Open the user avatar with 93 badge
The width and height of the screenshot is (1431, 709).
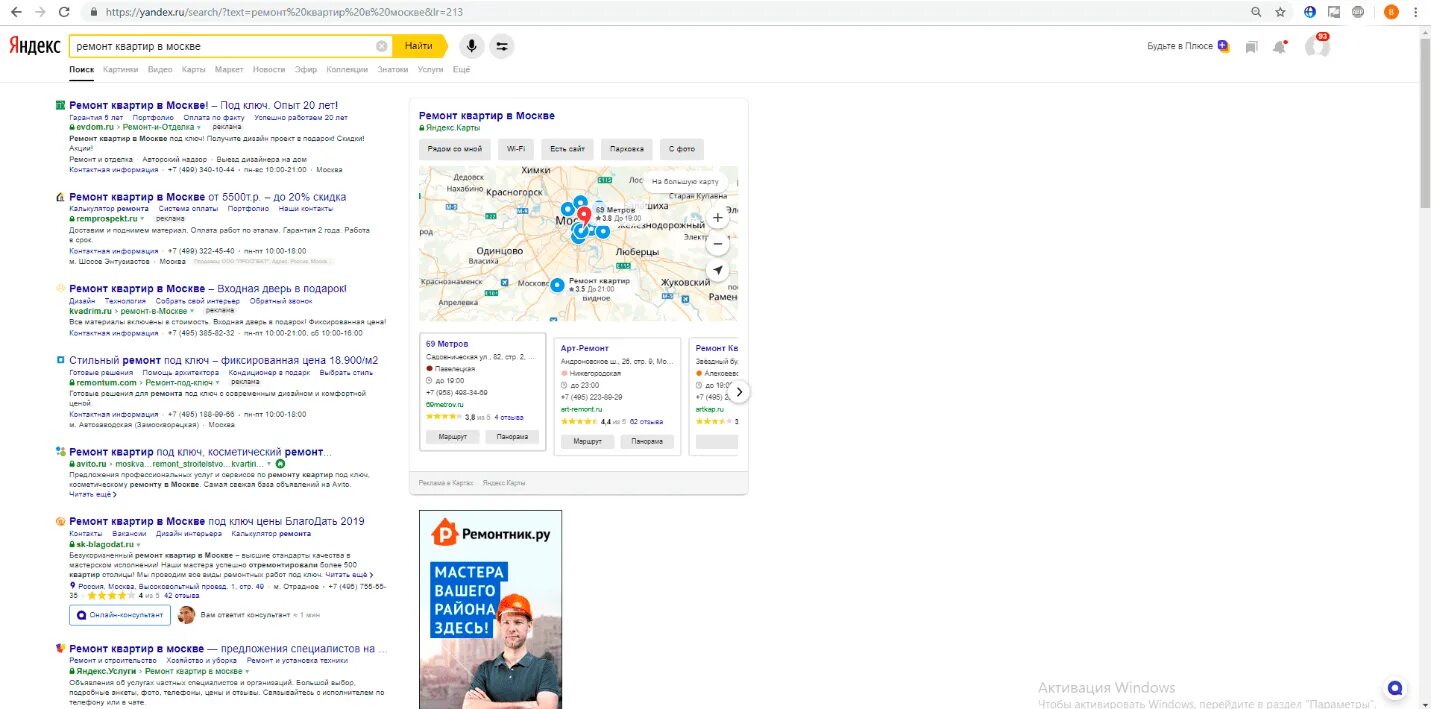pos(1317,46)
